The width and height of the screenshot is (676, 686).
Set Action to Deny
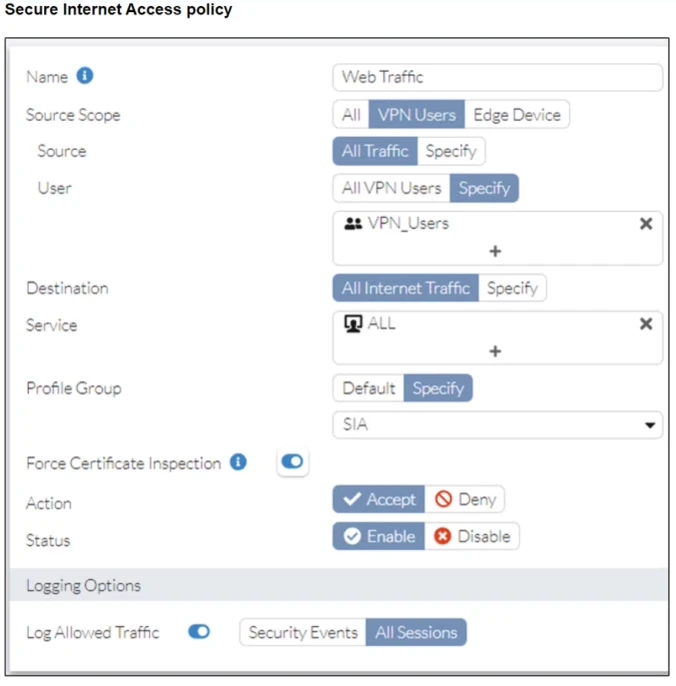point(465,499)
